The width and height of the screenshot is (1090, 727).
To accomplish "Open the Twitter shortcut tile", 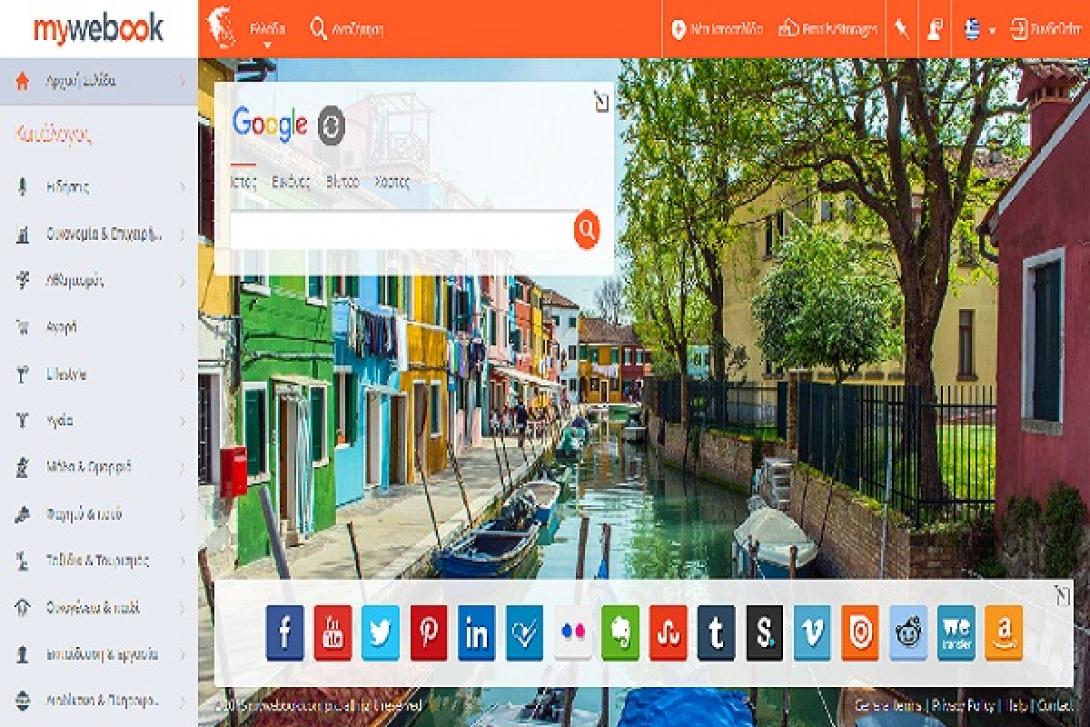I will pyautogui.click(x=381, y=633).
